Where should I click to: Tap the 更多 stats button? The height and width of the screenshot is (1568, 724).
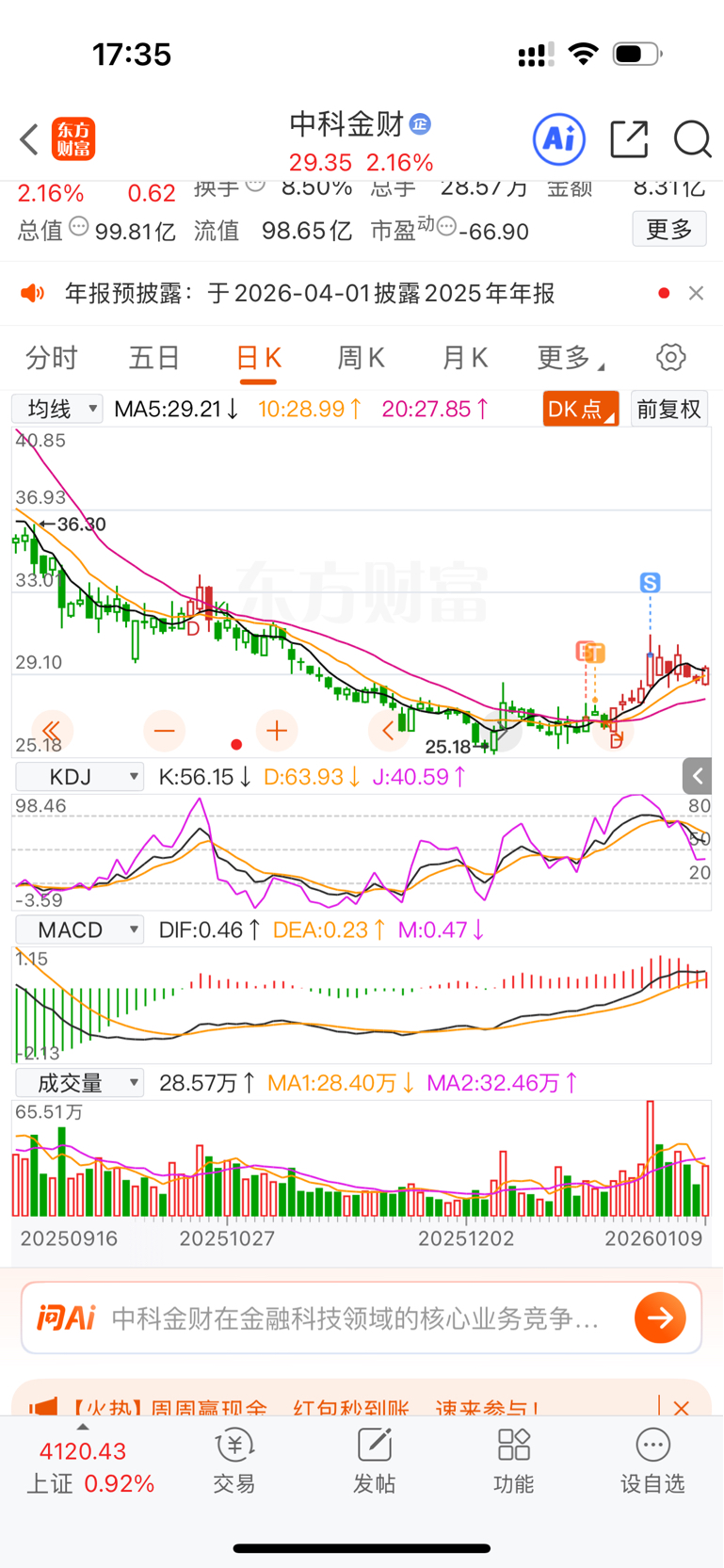668,229
